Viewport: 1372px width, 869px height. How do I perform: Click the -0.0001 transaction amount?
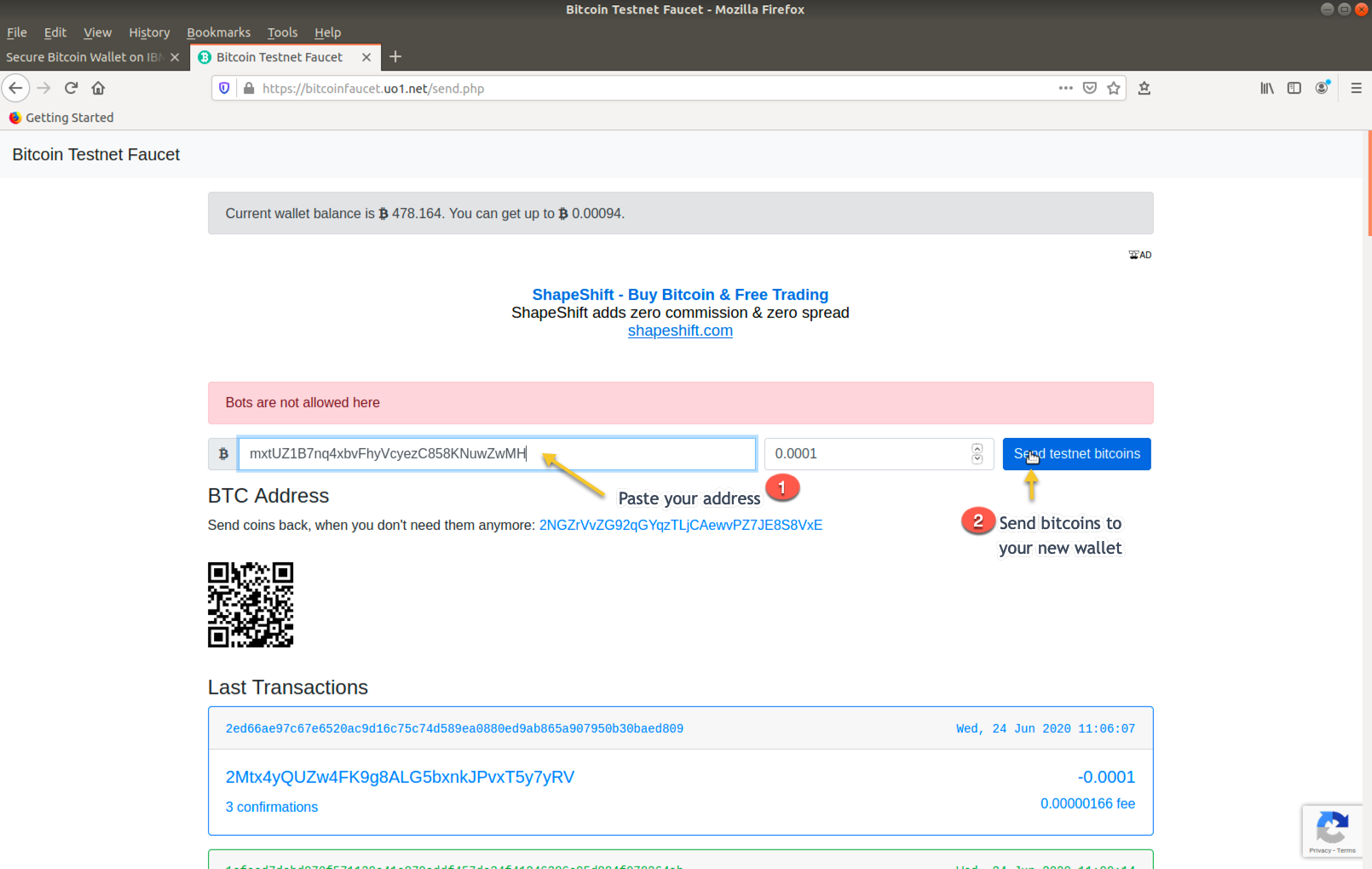(x=1106, y=777)
